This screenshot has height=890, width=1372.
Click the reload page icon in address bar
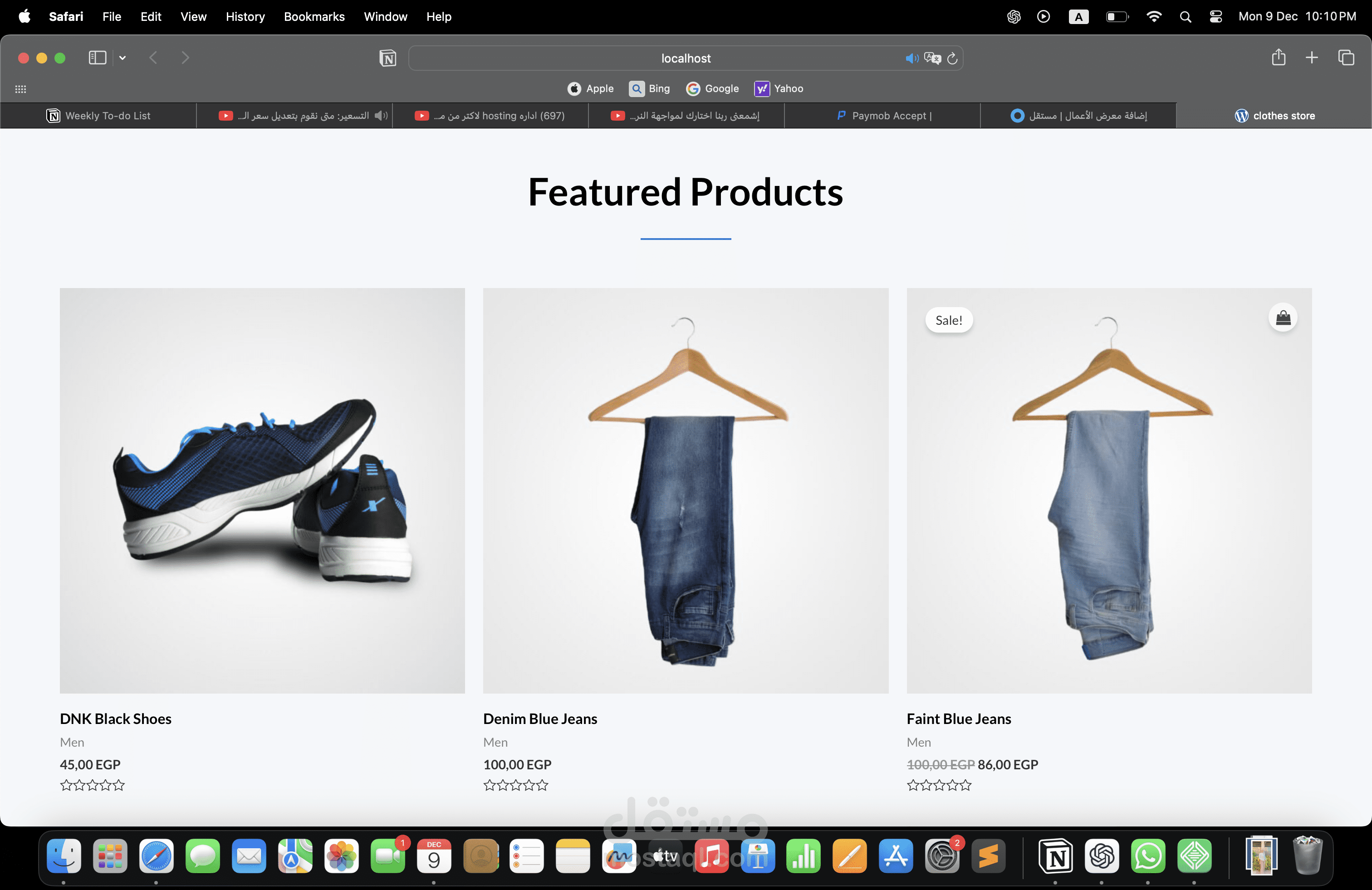tap(952, 58)
